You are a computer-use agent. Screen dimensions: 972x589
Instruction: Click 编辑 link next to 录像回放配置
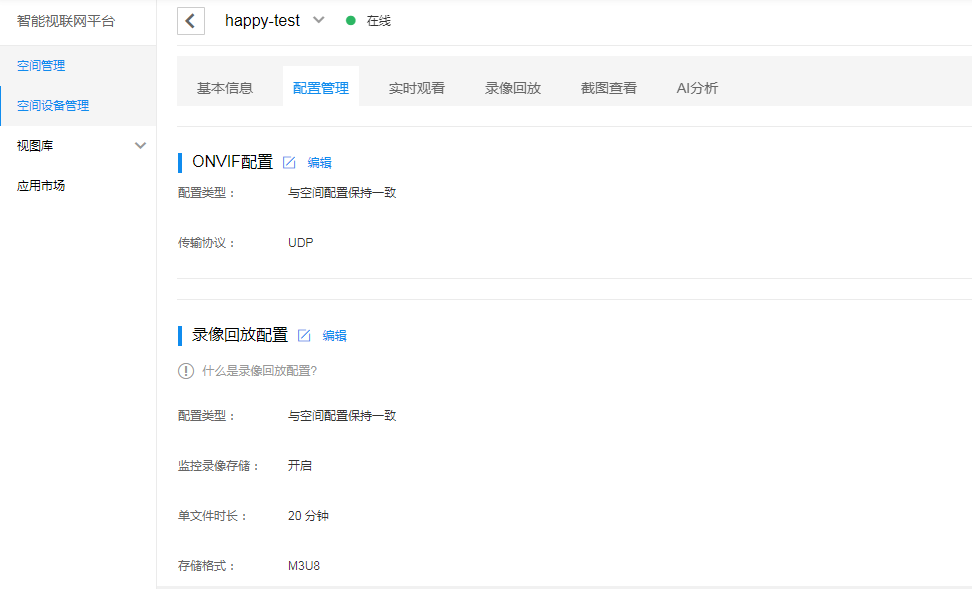pos(334,335)
